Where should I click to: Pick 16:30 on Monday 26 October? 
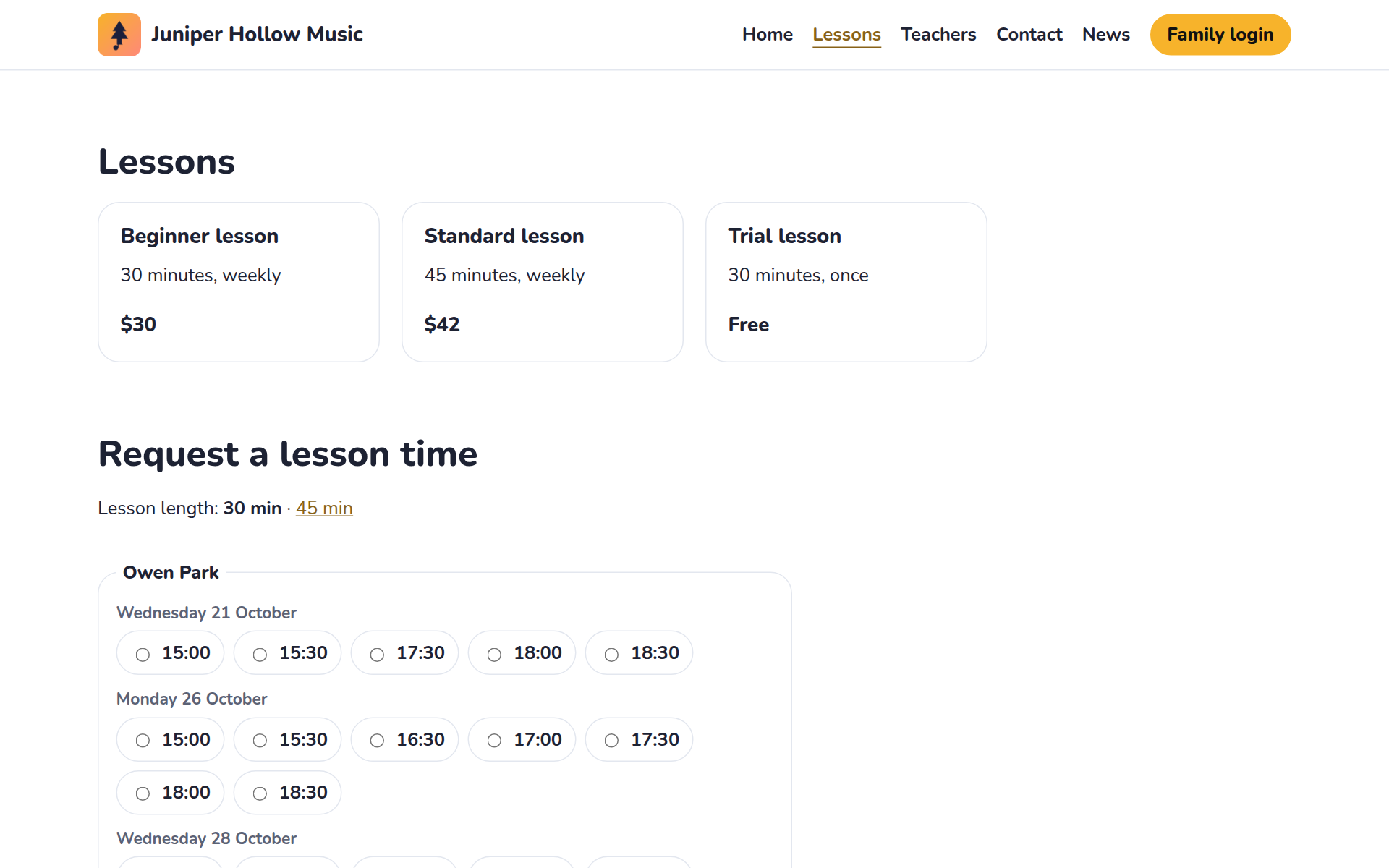(405, 739)
